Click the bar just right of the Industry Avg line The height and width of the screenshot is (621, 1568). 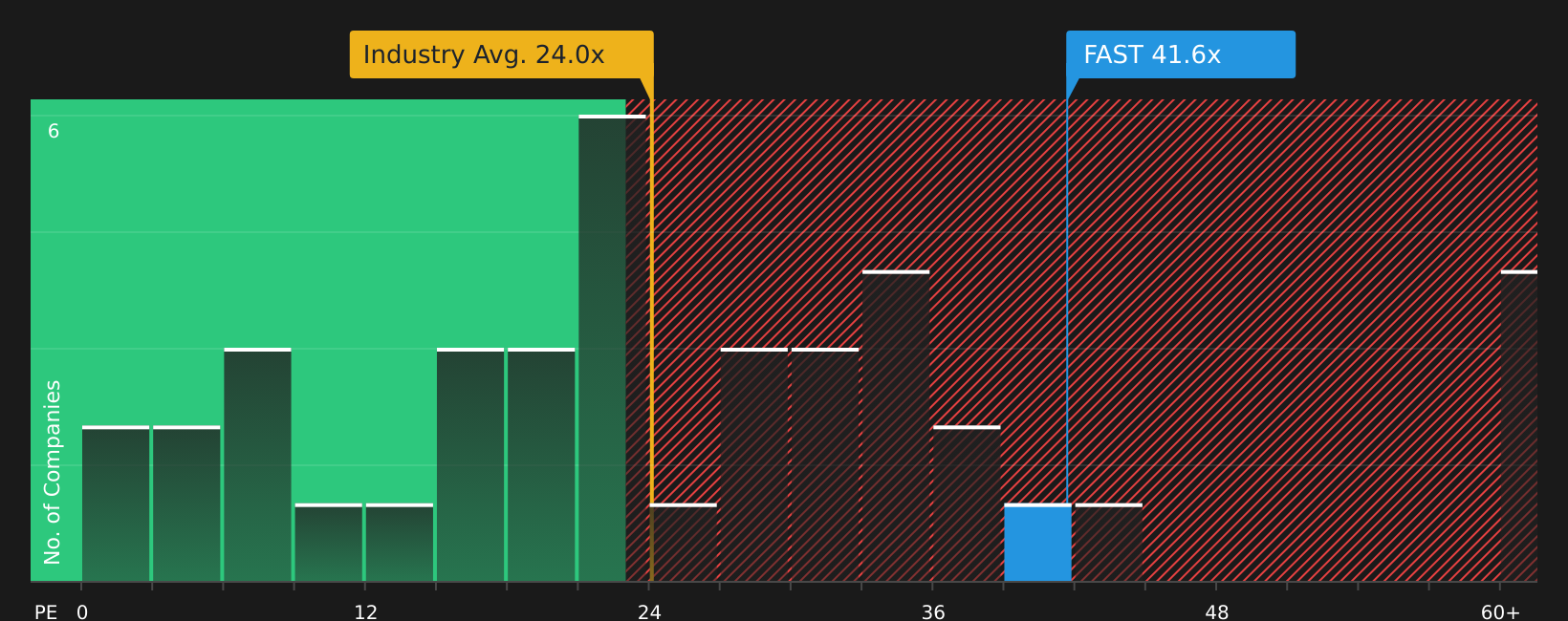683,543
